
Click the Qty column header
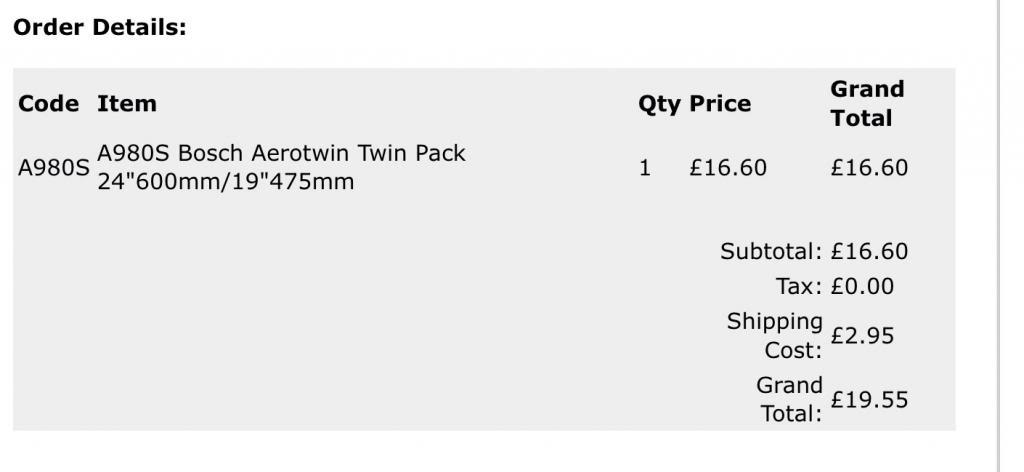click(660, 104)
